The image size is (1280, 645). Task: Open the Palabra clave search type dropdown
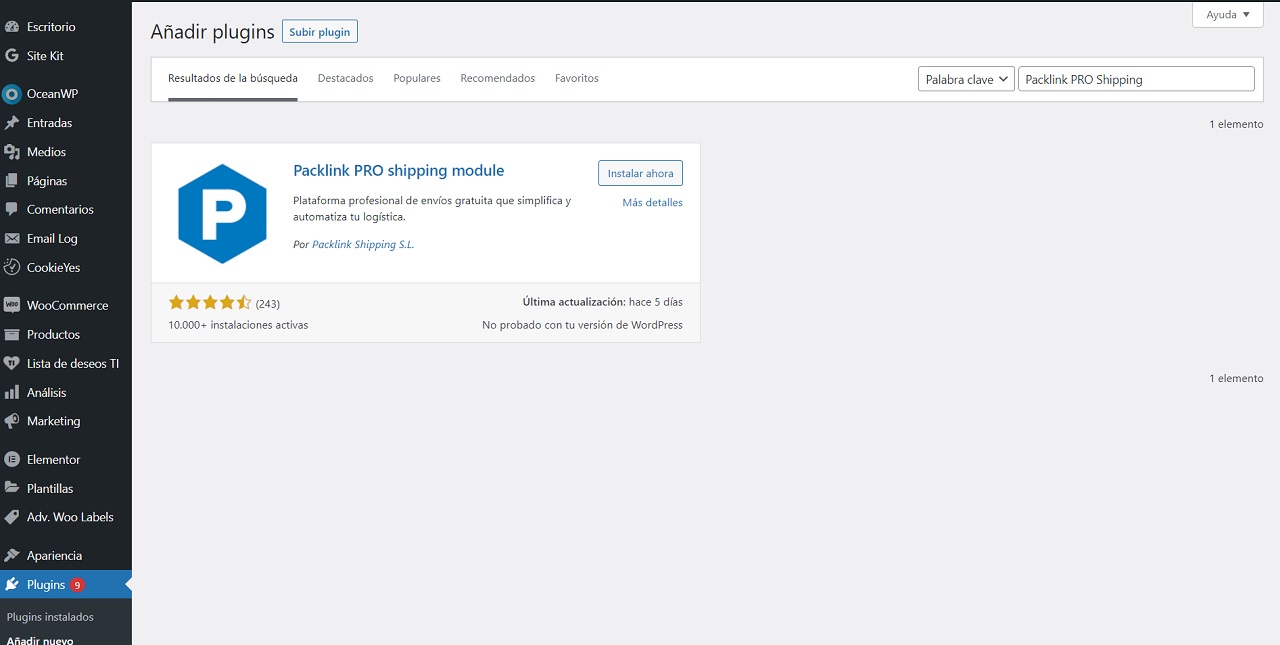coord(966,80)
